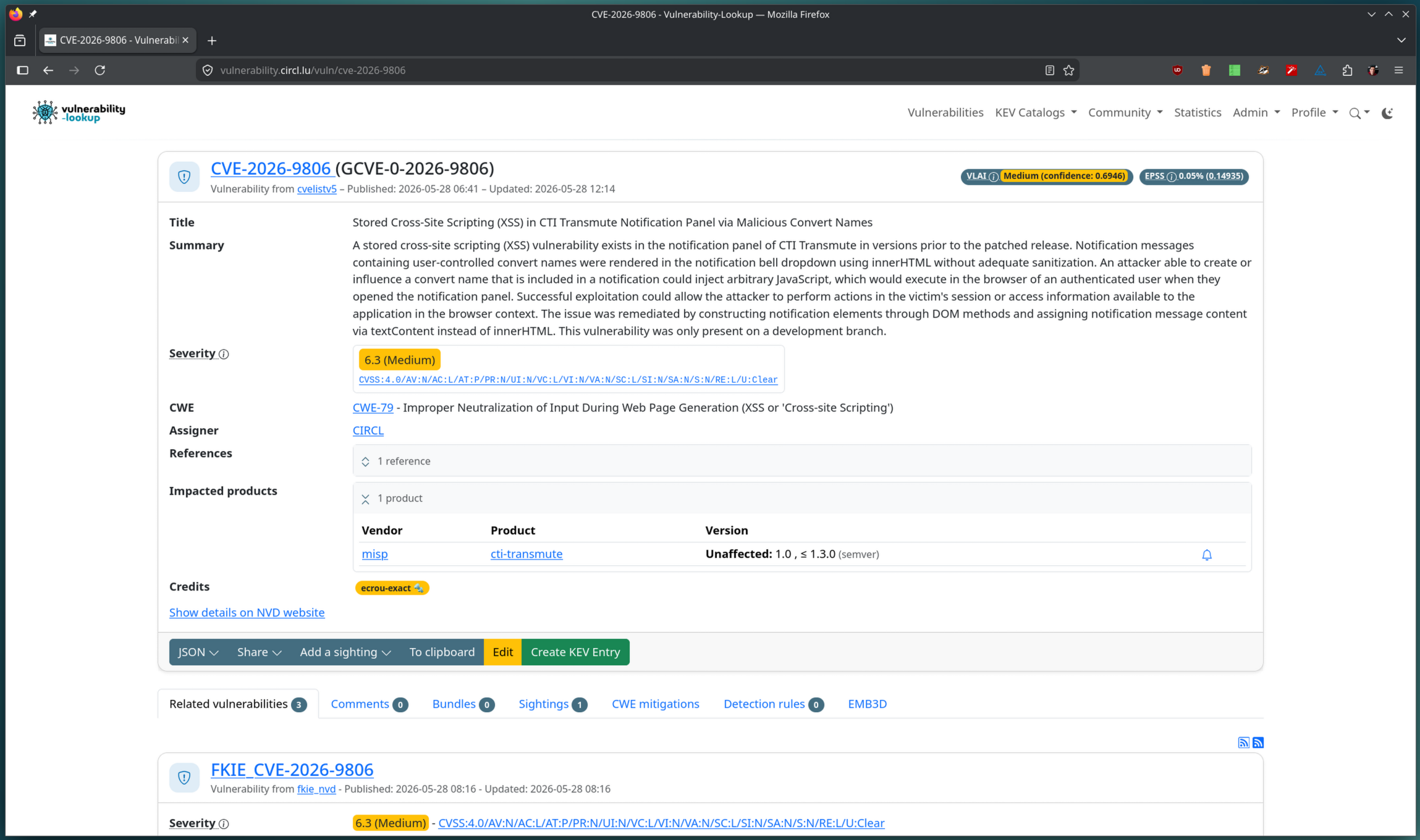Click the Vulnerability-Lookup logo
This screenshot has height=840, width=1420.
pyautogui.click(x=78, y=112)
